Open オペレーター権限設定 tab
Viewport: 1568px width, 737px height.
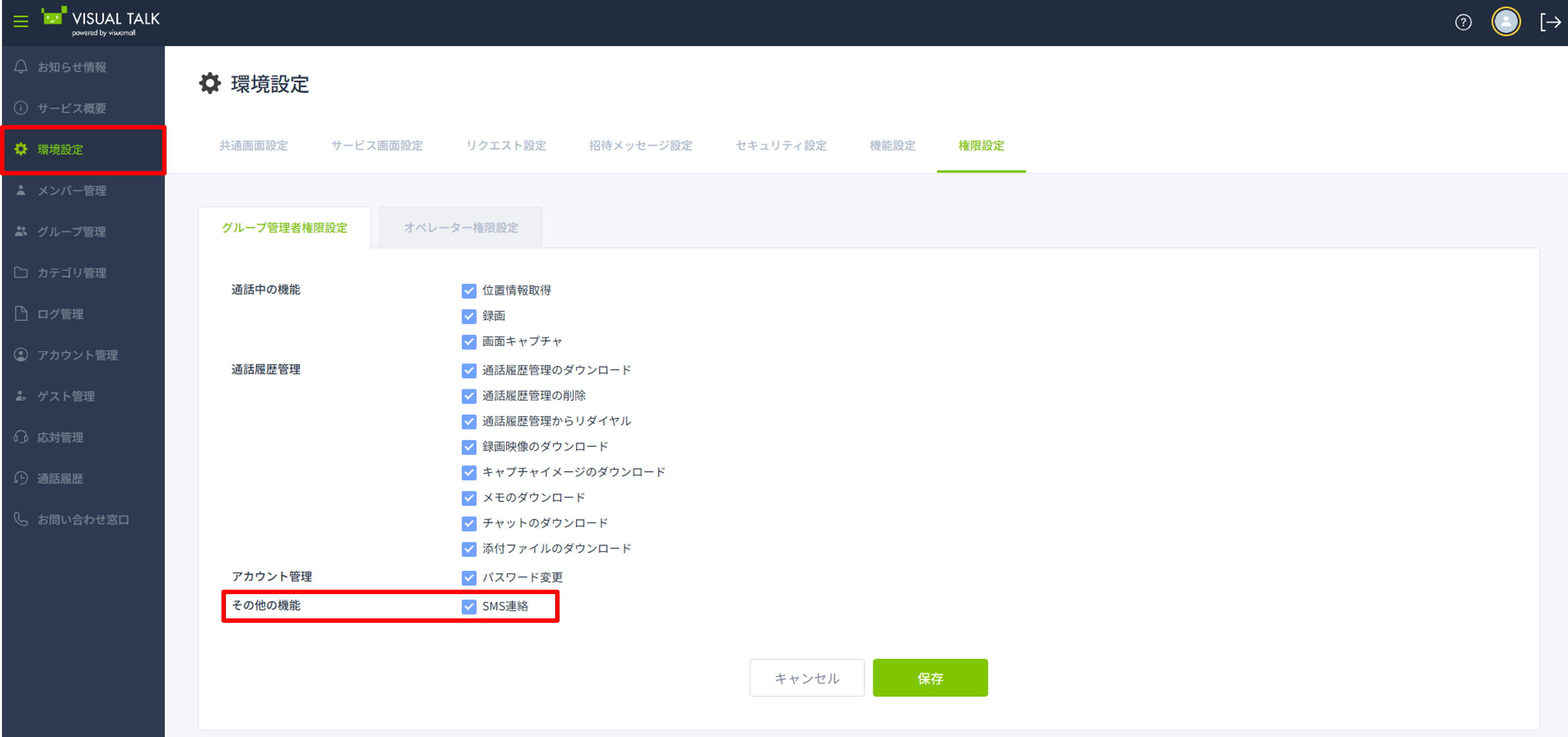pyautogui.click(x=461, y=227)
